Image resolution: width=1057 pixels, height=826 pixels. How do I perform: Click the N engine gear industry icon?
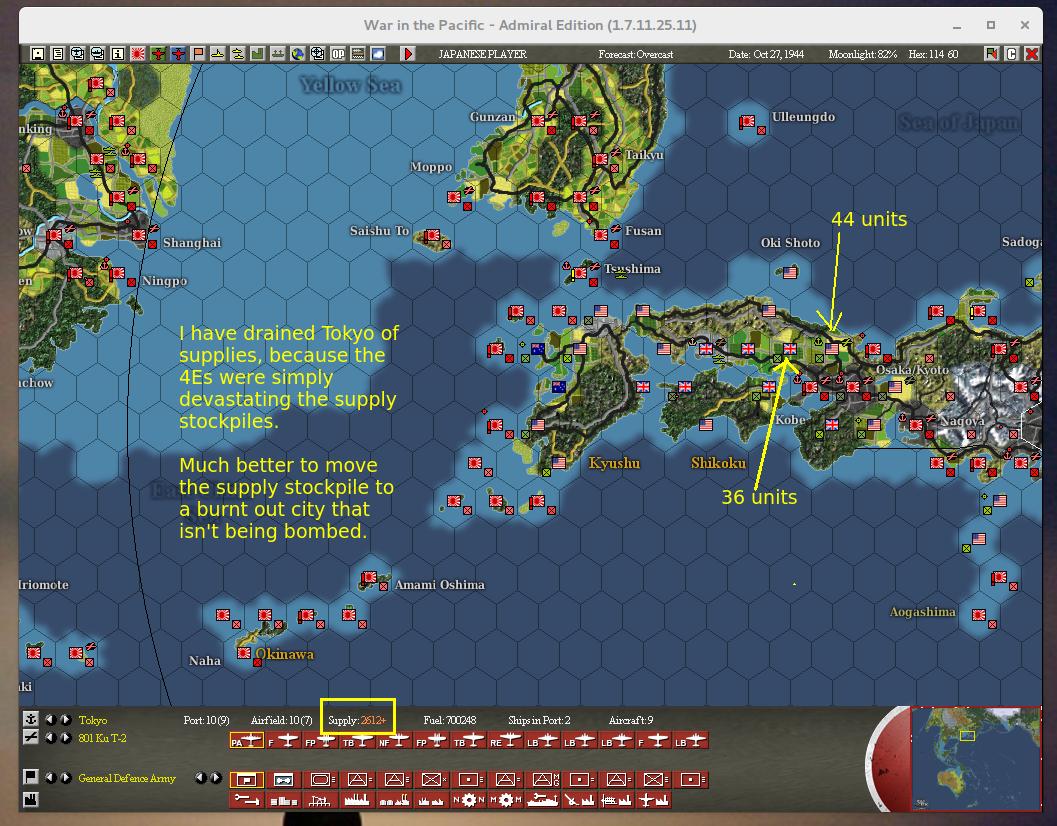[x=469, y=800]
